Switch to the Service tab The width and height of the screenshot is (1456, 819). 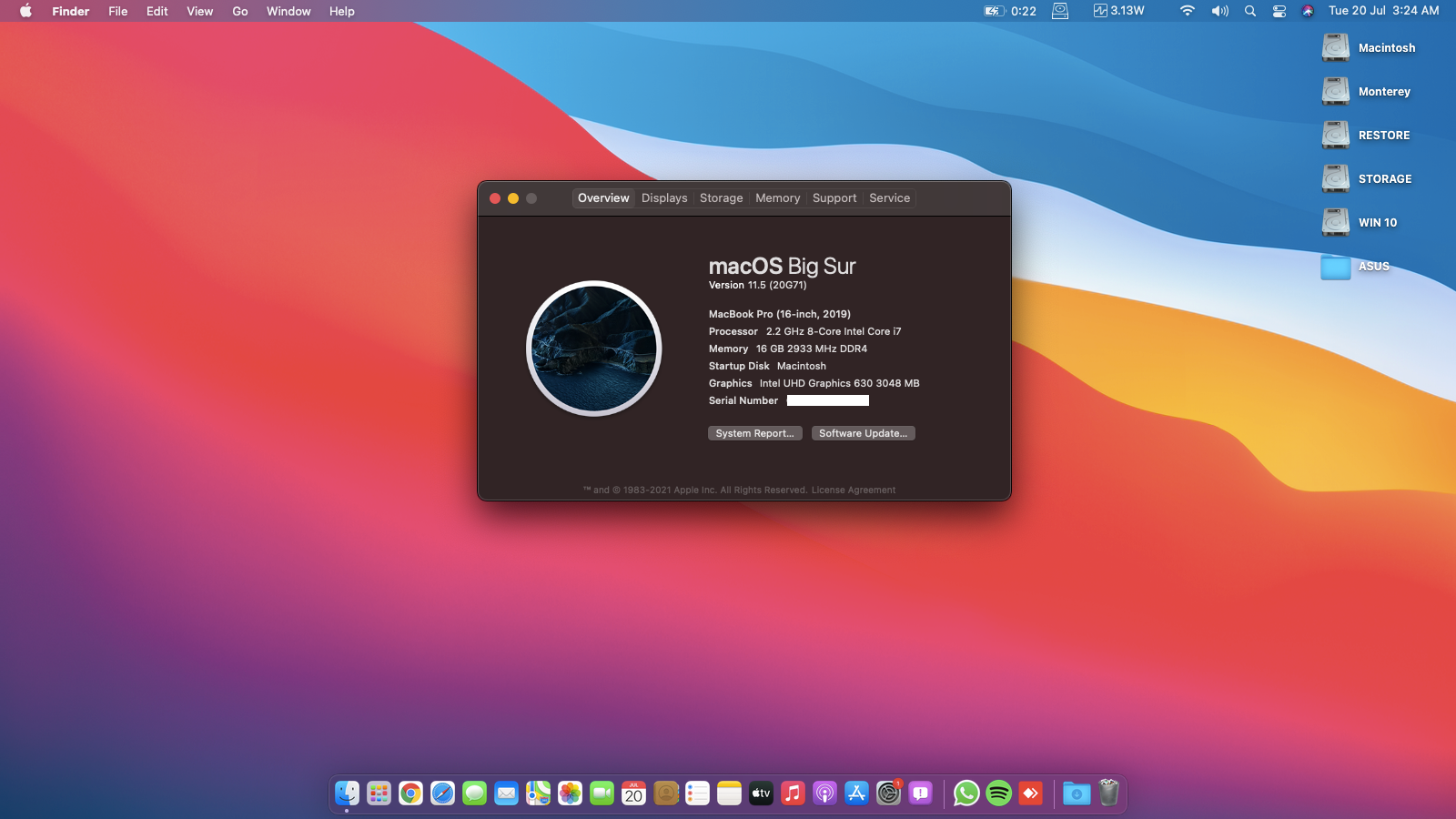tap(890, 198)
